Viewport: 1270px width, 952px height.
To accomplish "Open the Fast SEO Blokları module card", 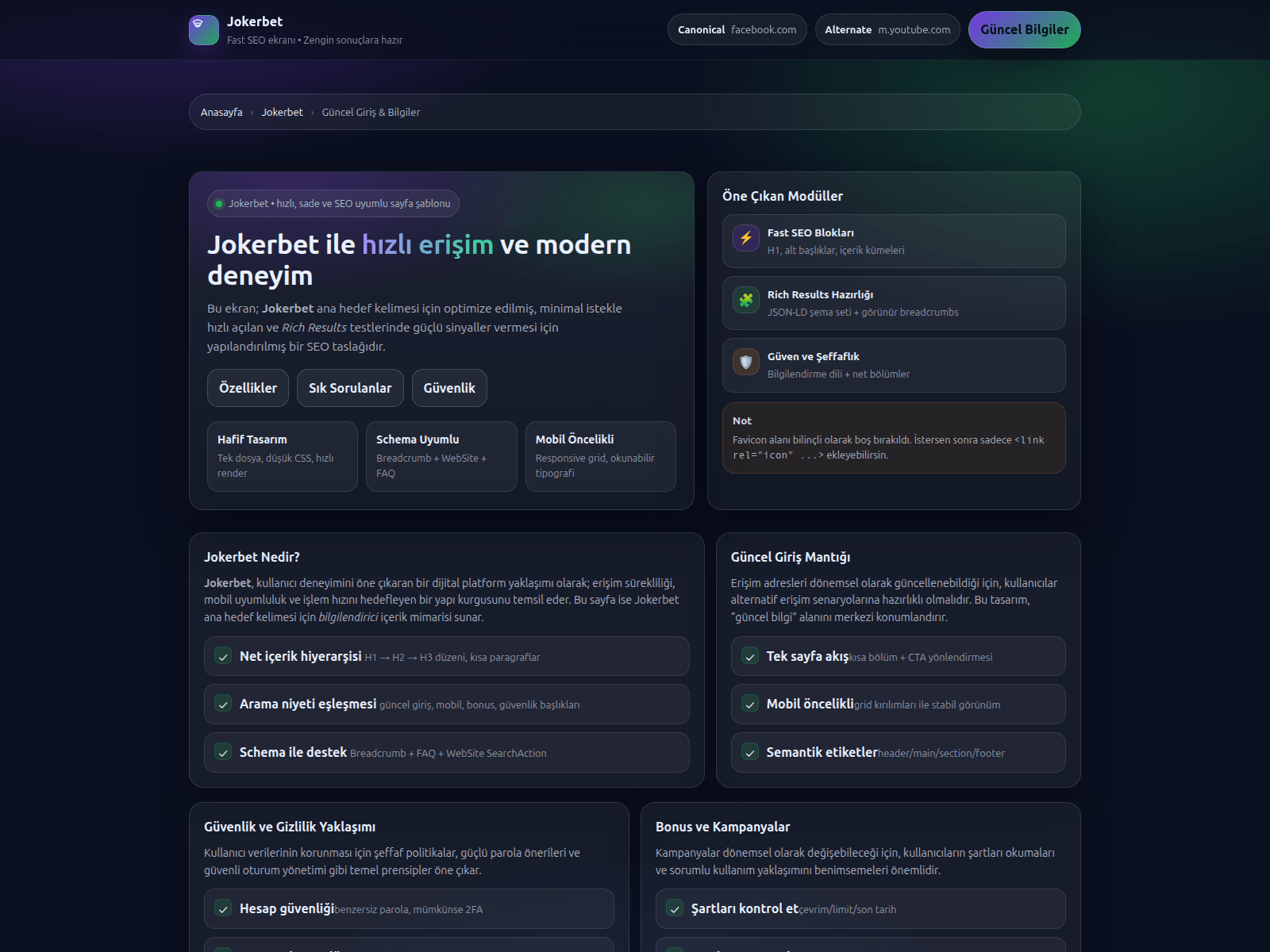I will click(894, 241).
